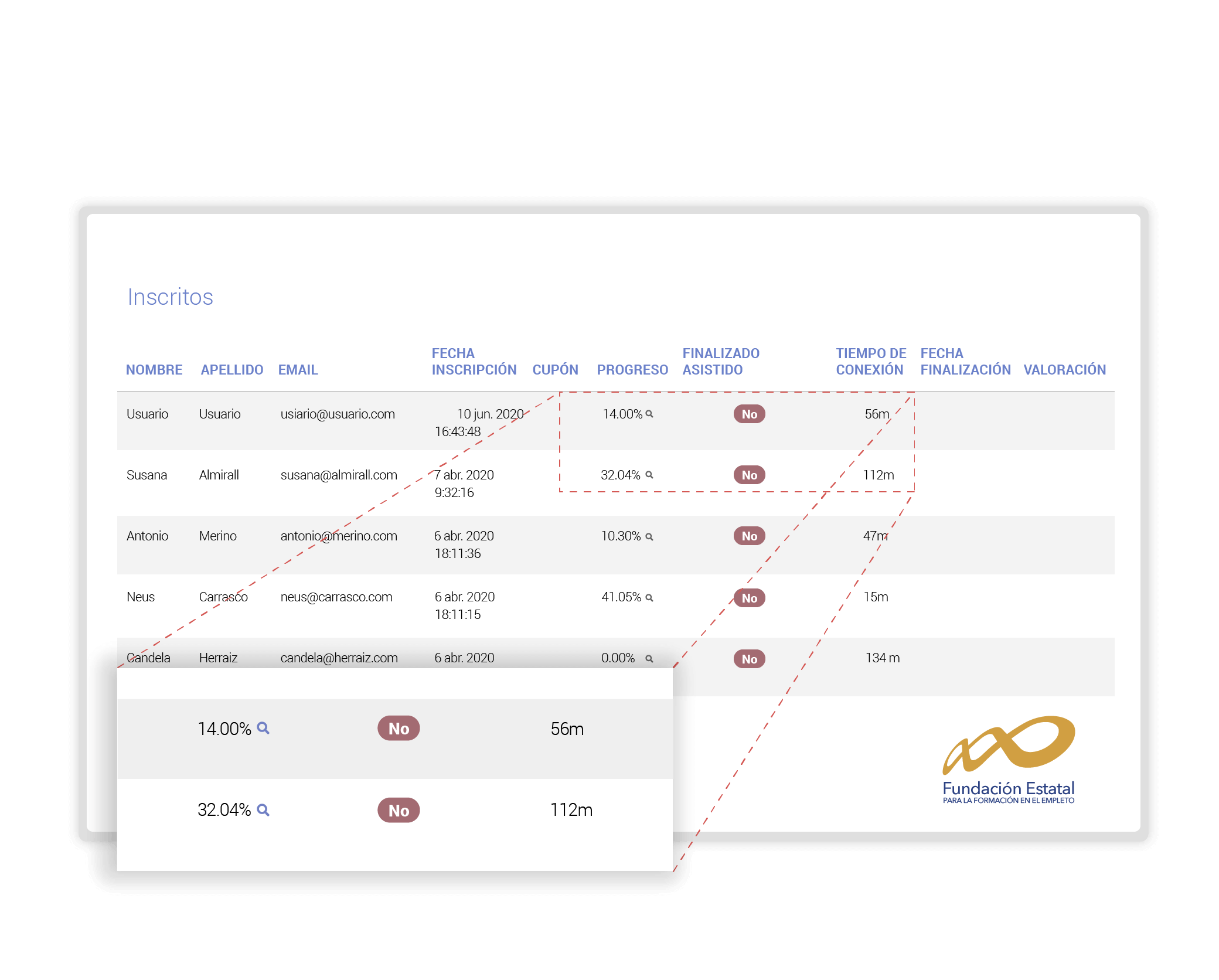Click date 7 abr. 2020 9:32:16
This screenshot has width=1219, height=980.
[464, 484]
